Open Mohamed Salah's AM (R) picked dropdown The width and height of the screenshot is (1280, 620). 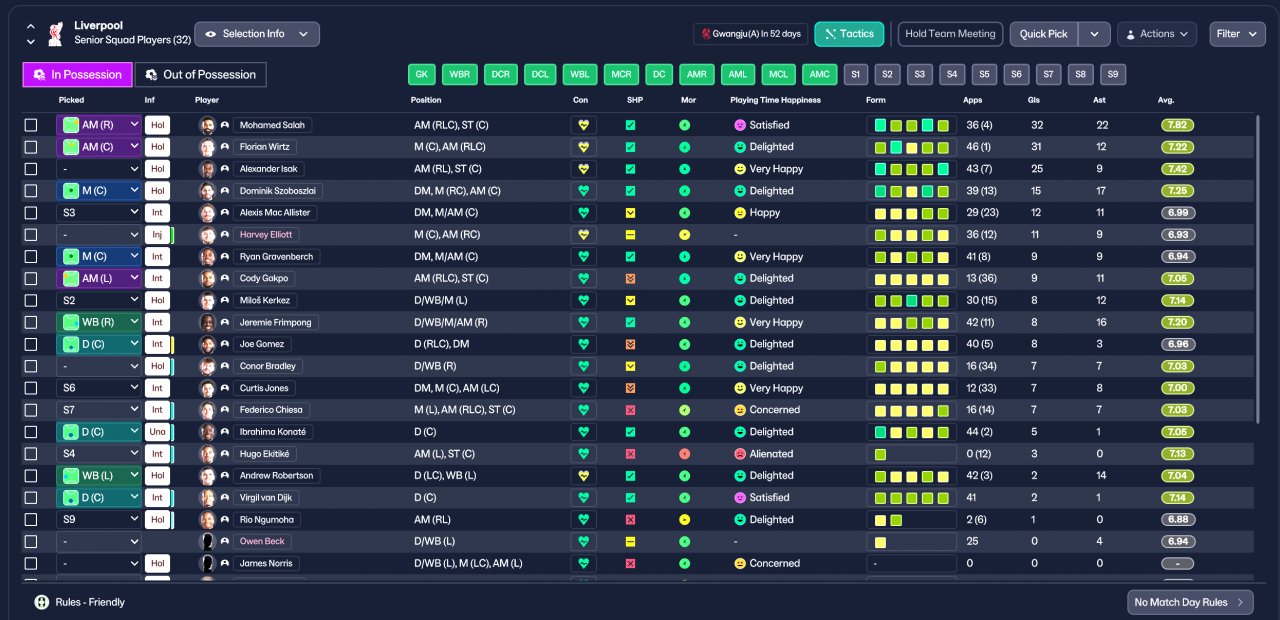tap(99, 125)
